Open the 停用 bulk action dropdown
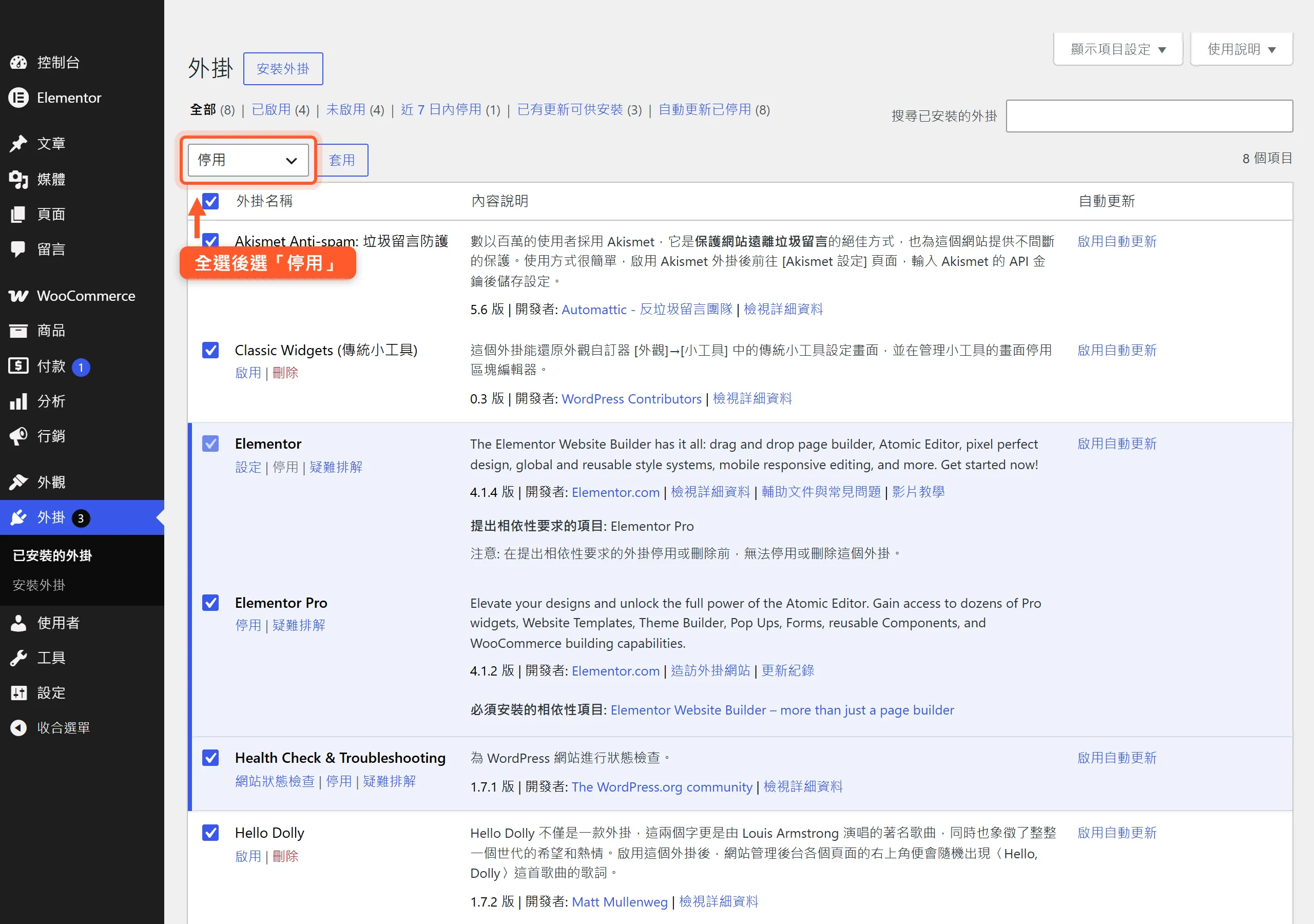This screenshot has height=924, width=1314. [248, 160]
